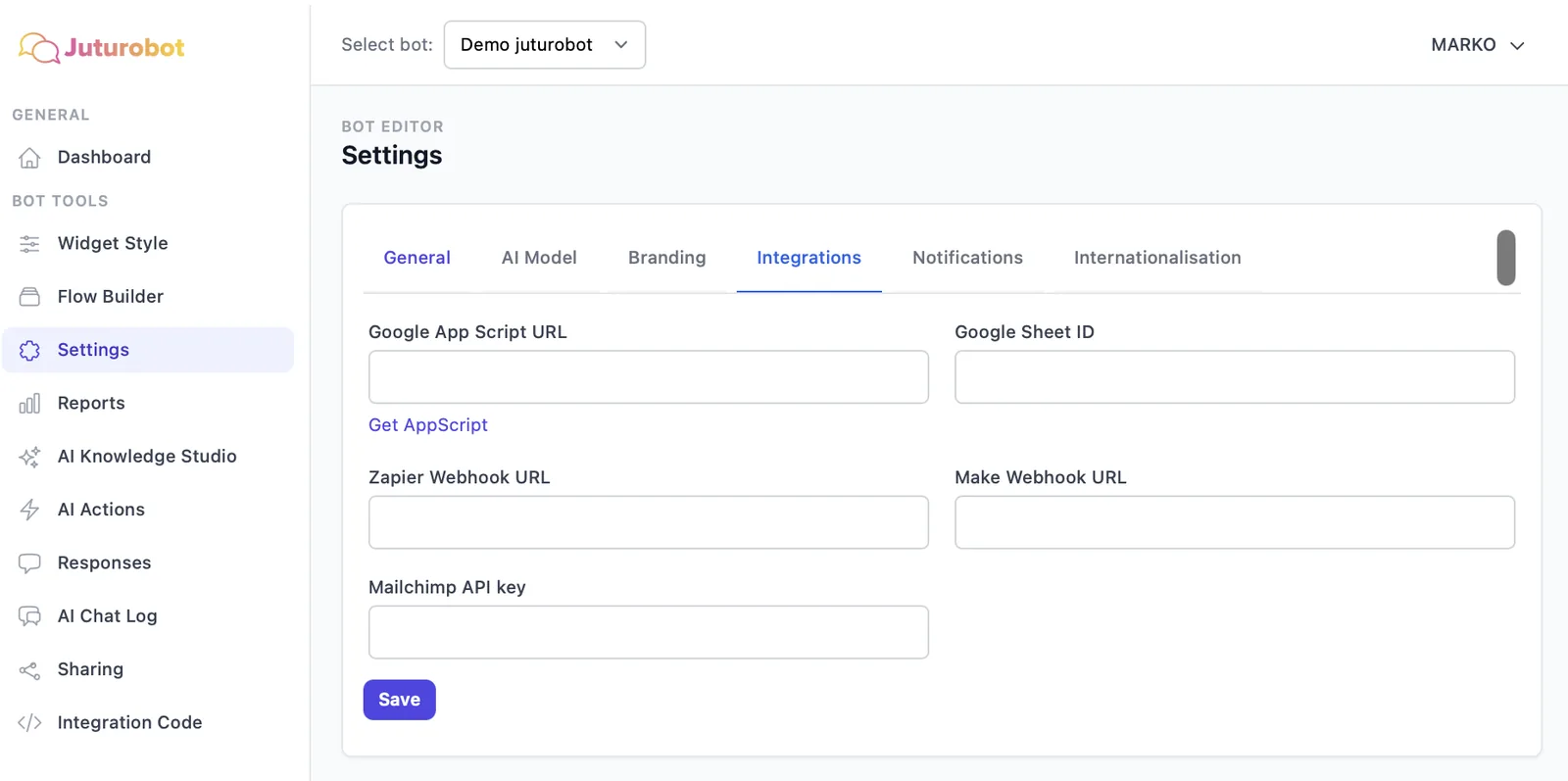Screen dimensions: 1568x781
Task: Click the Flow Builder icon
Action: pos(29,297)
